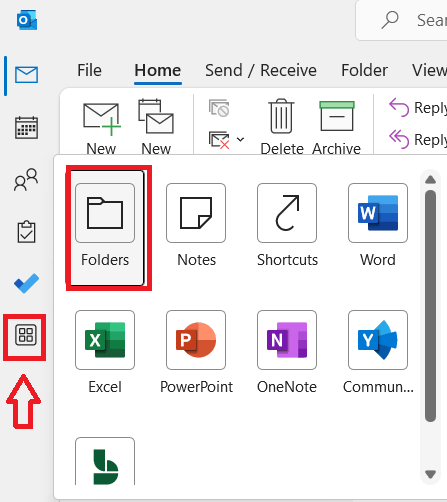447x502 pixels.
Task: Click in the Search box
Action: [x=401, y=20]
